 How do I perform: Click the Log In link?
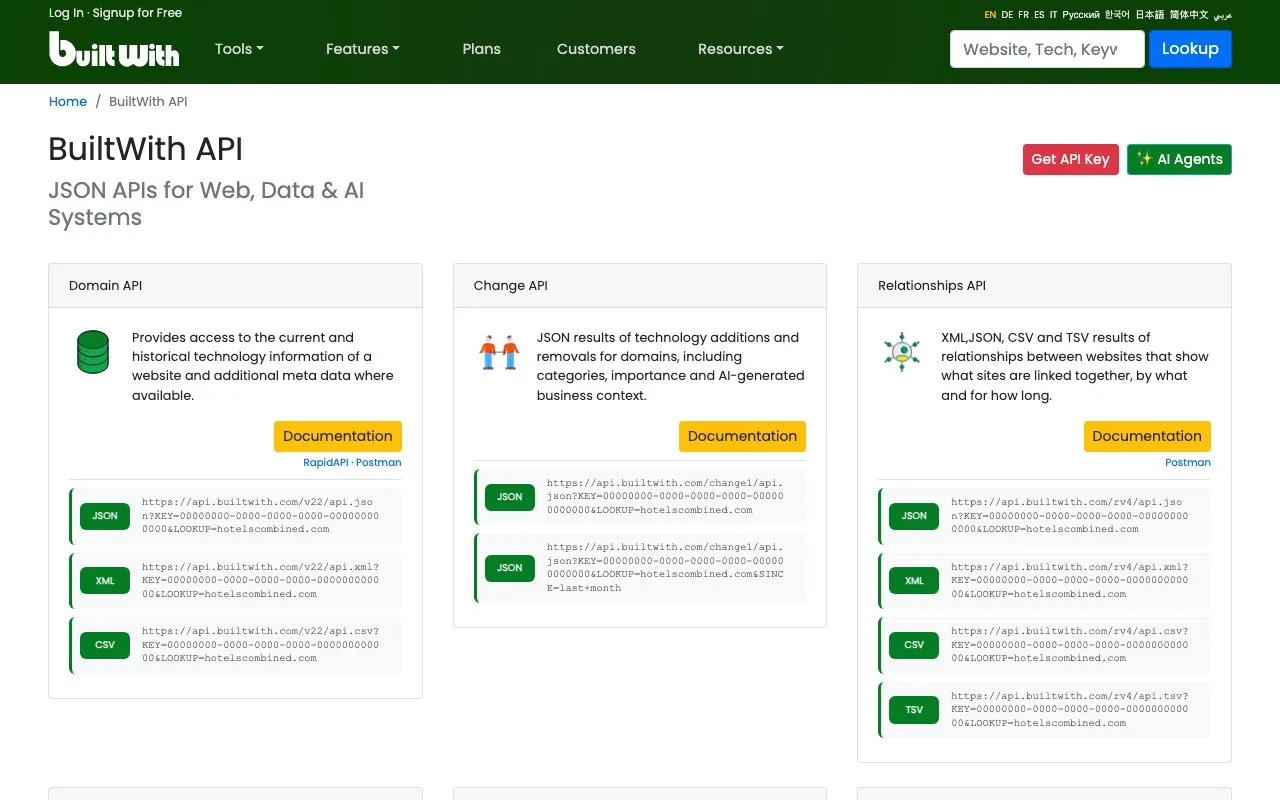(66, 13)
